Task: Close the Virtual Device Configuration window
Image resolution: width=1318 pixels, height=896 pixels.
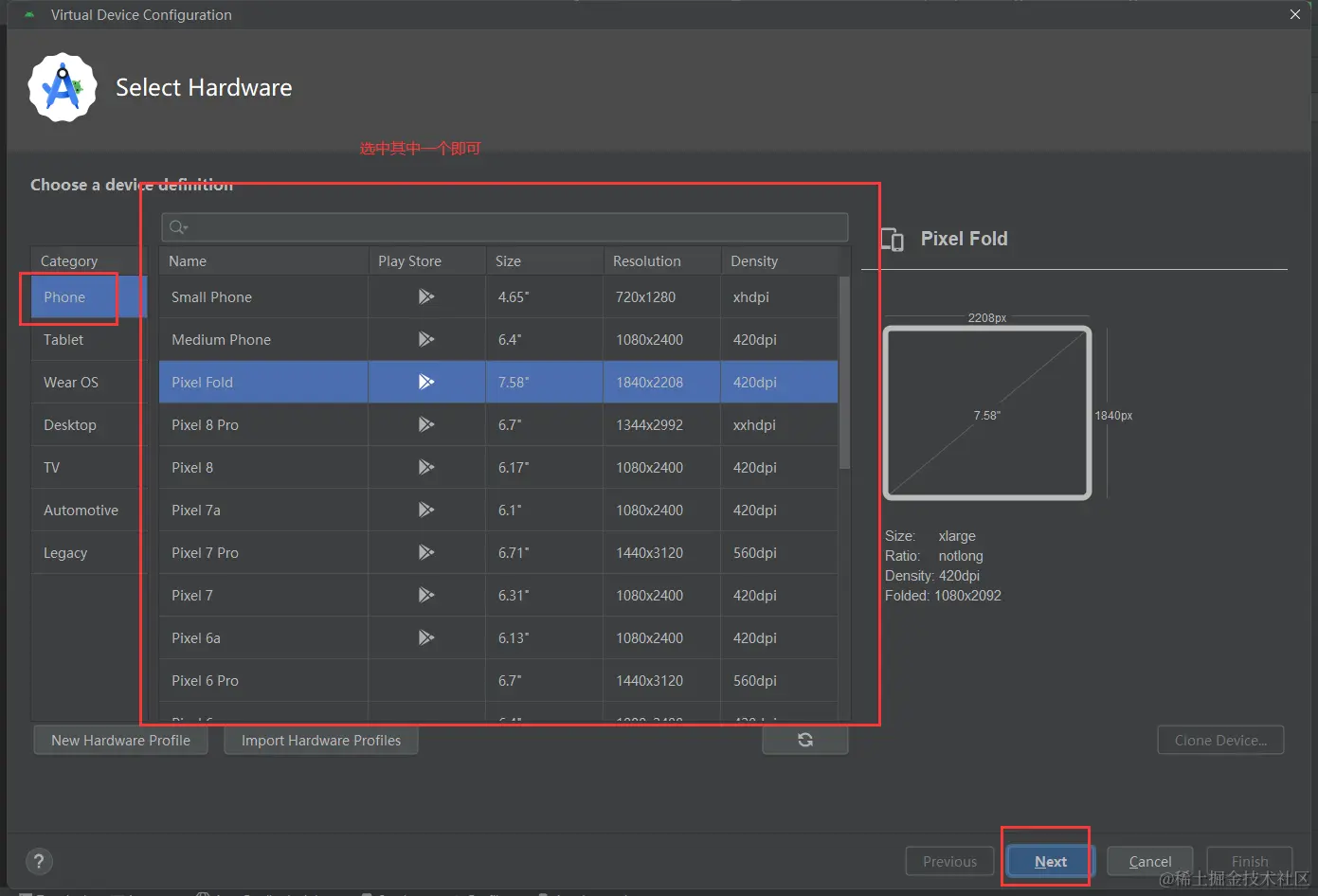Action: pyautogui.click(x=1294, y=14)
